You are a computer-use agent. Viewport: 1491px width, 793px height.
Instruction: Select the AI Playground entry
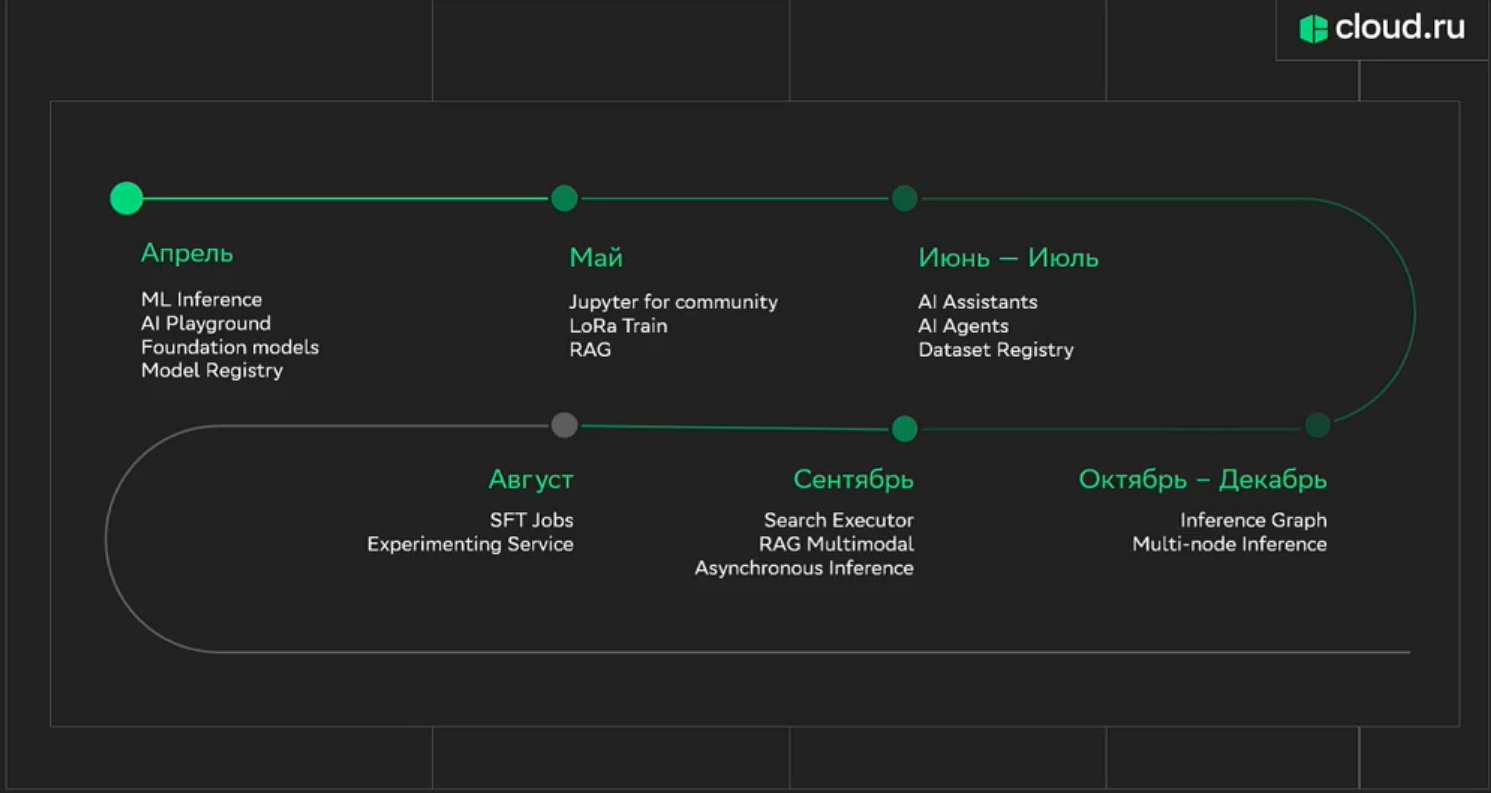206,323
